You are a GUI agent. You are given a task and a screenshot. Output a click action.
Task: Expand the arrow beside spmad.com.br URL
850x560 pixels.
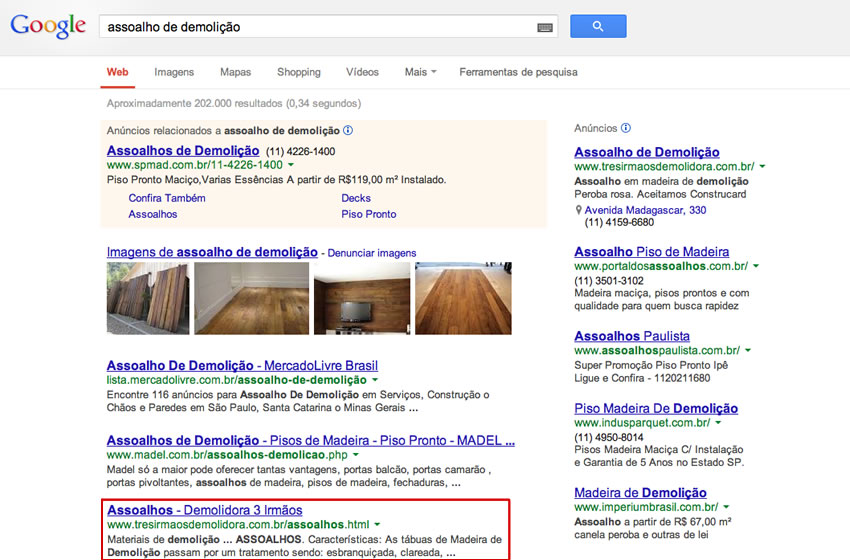(x=291, y=165)
